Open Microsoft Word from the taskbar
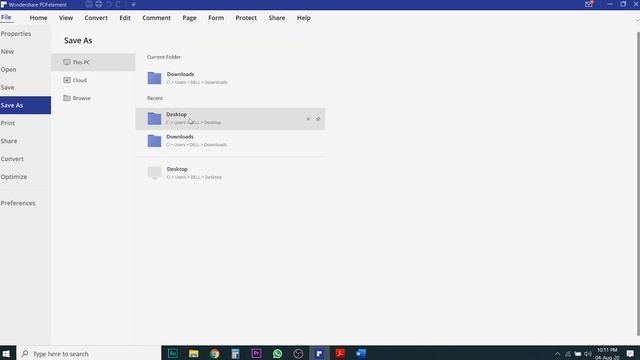The width and height of the screenshot is (640, 360). coord(361,353)
